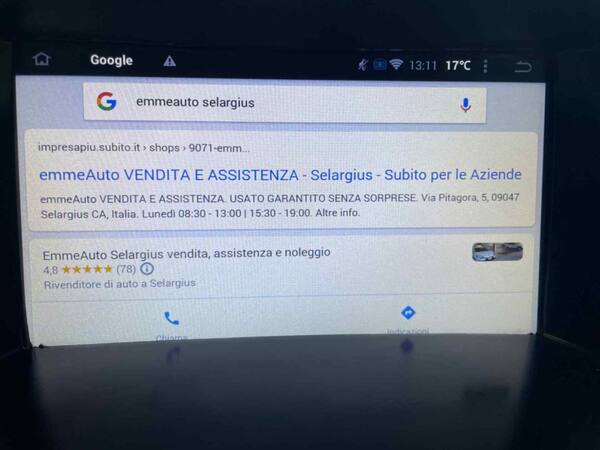Tap the 13:11 clock in status bar

click(423, 66)
